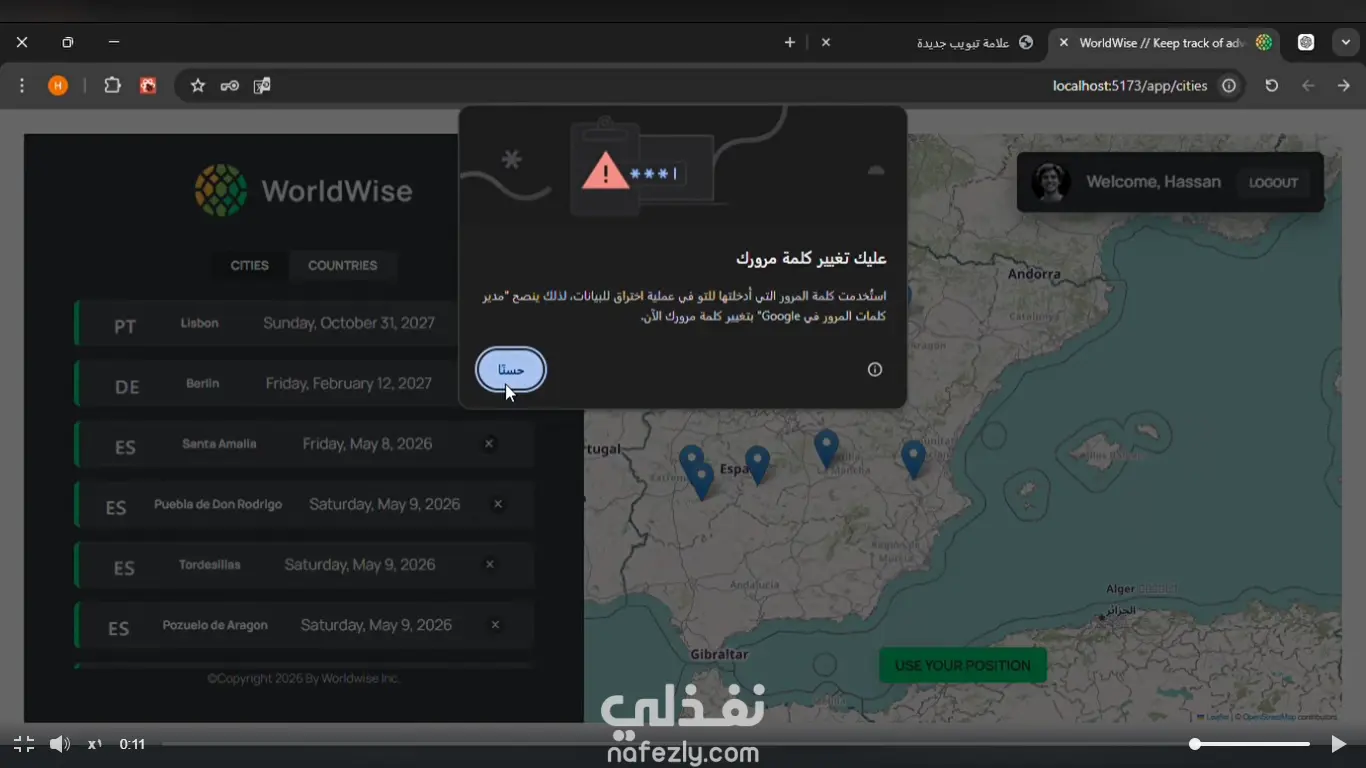Click the Welcome, Hassan greeting text
The image size is (1366, 768).
pyautogui.click(x=1153, y=182)
